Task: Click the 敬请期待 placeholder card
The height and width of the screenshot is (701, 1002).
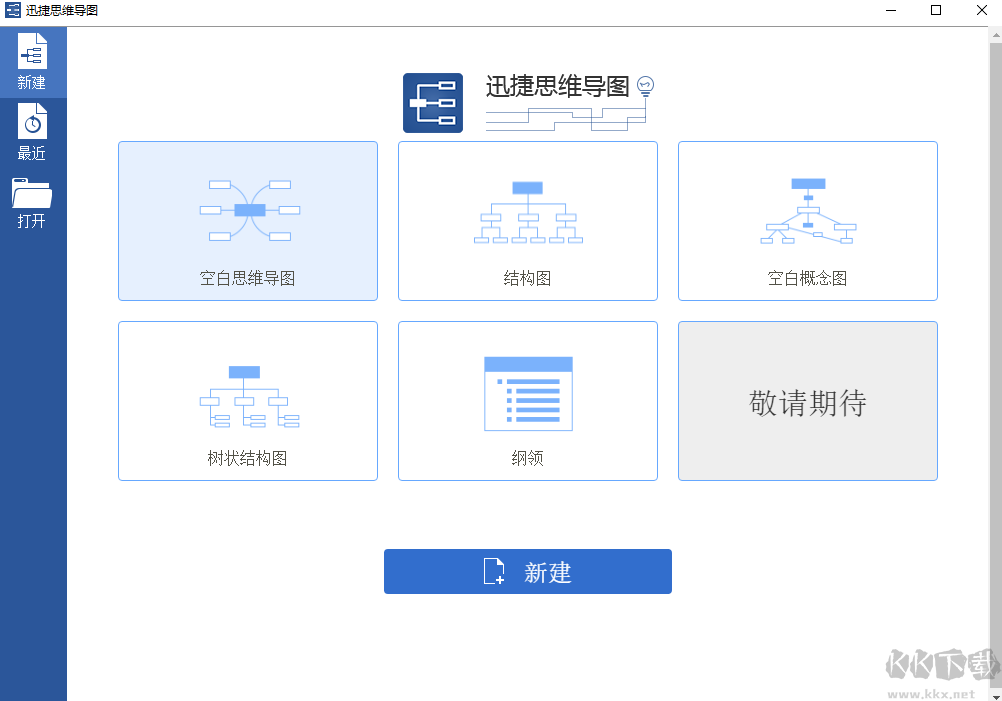Action: point(807,400)
